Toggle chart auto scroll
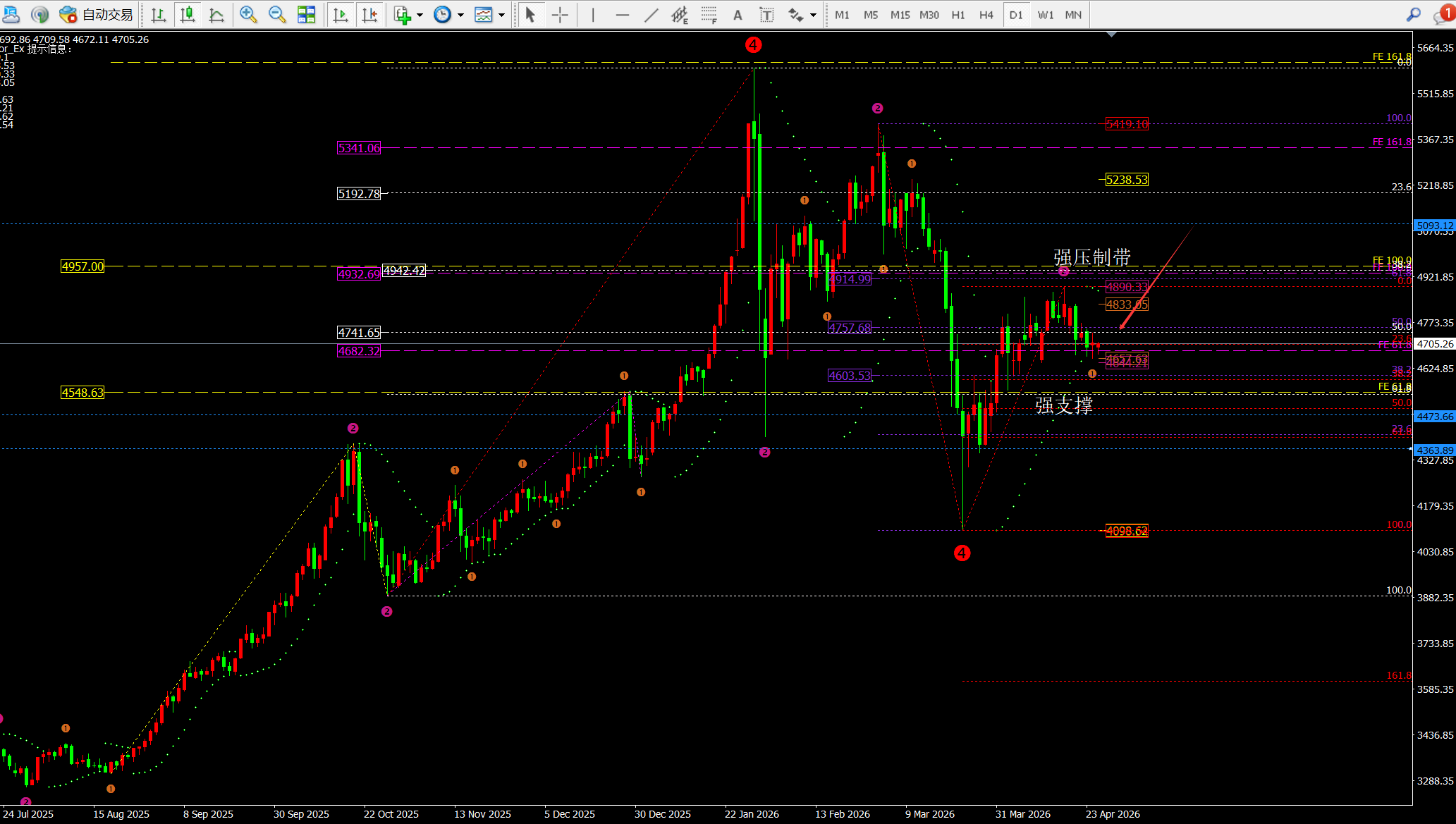The width and height of the screenshot is (1456, 824). (x=341, y=15)
